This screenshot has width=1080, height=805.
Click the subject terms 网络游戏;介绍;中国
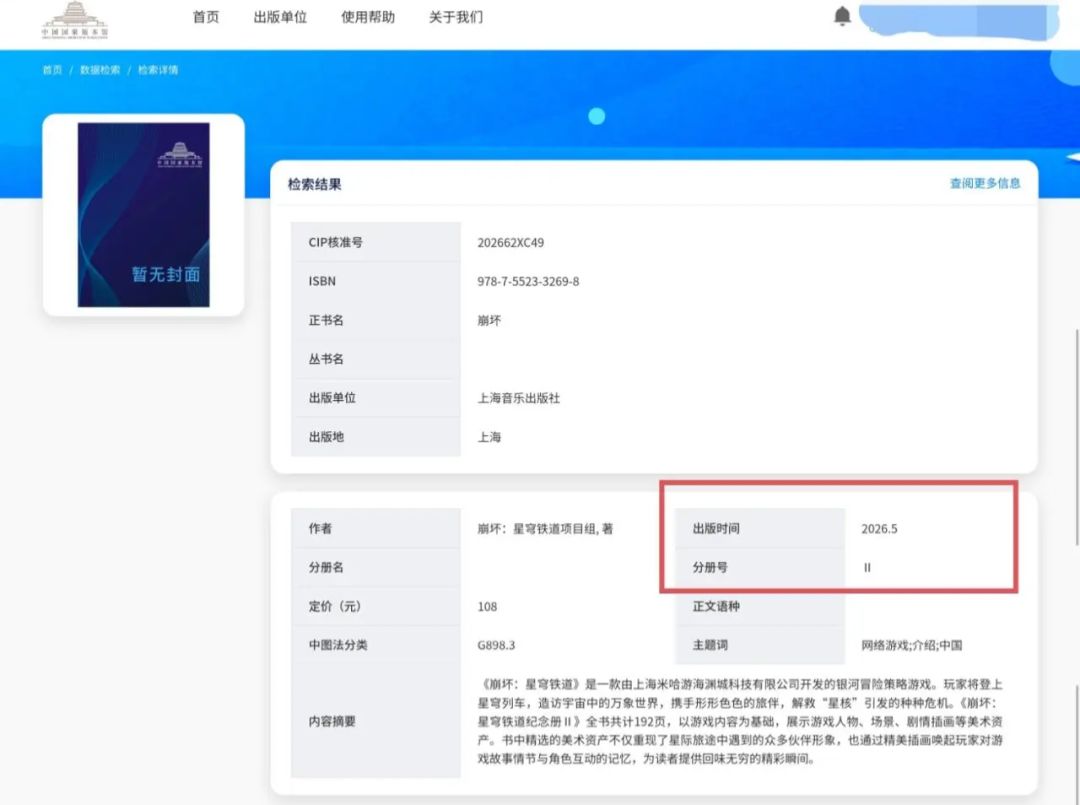pos(912,645)
